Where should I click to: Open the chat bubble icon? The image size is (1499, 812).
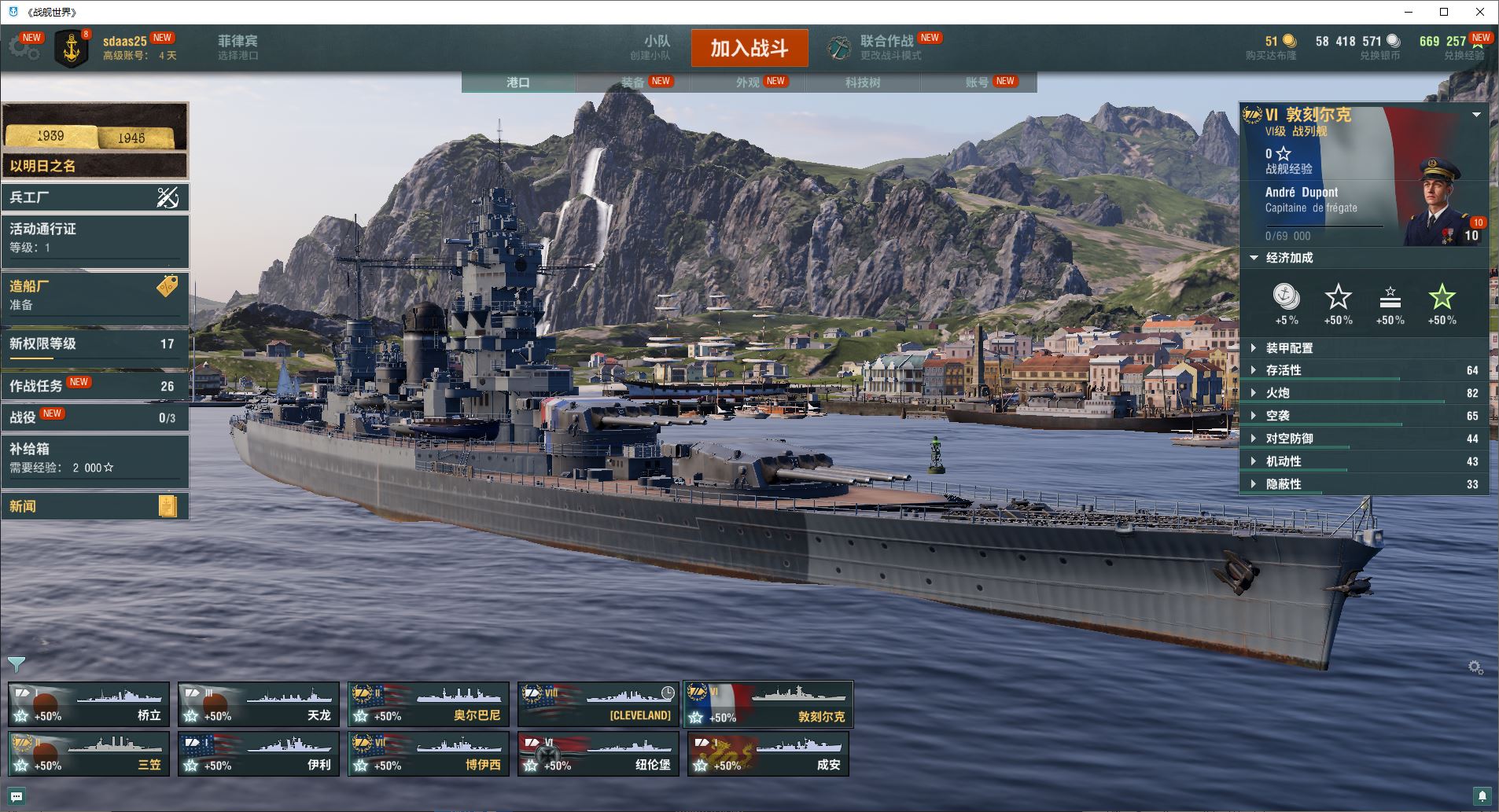coord(17,796)
